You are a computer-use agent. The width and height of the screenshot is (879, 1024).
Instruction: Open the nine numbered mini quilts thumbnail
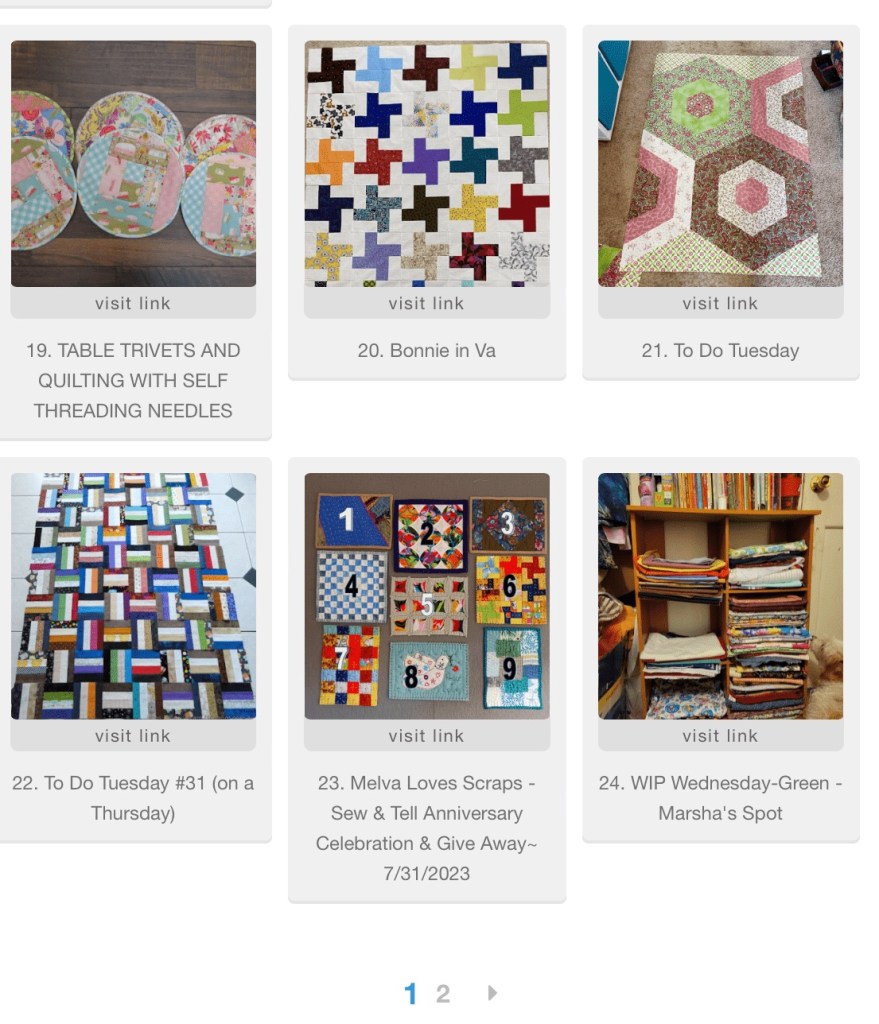pyautogui.click(x=426, y=596)
